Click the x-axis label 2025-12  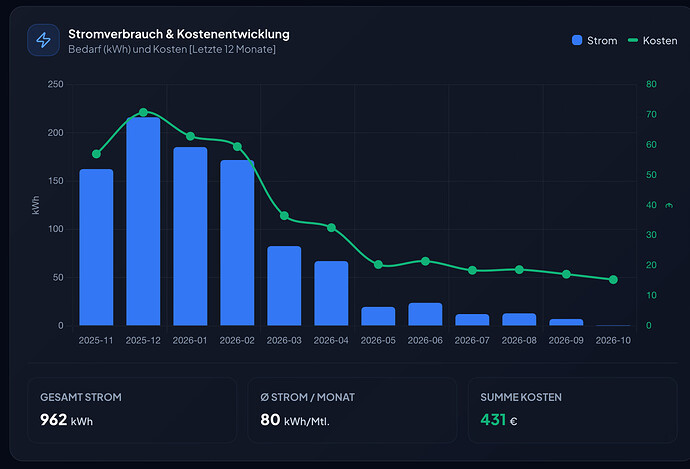click(143, 341)
